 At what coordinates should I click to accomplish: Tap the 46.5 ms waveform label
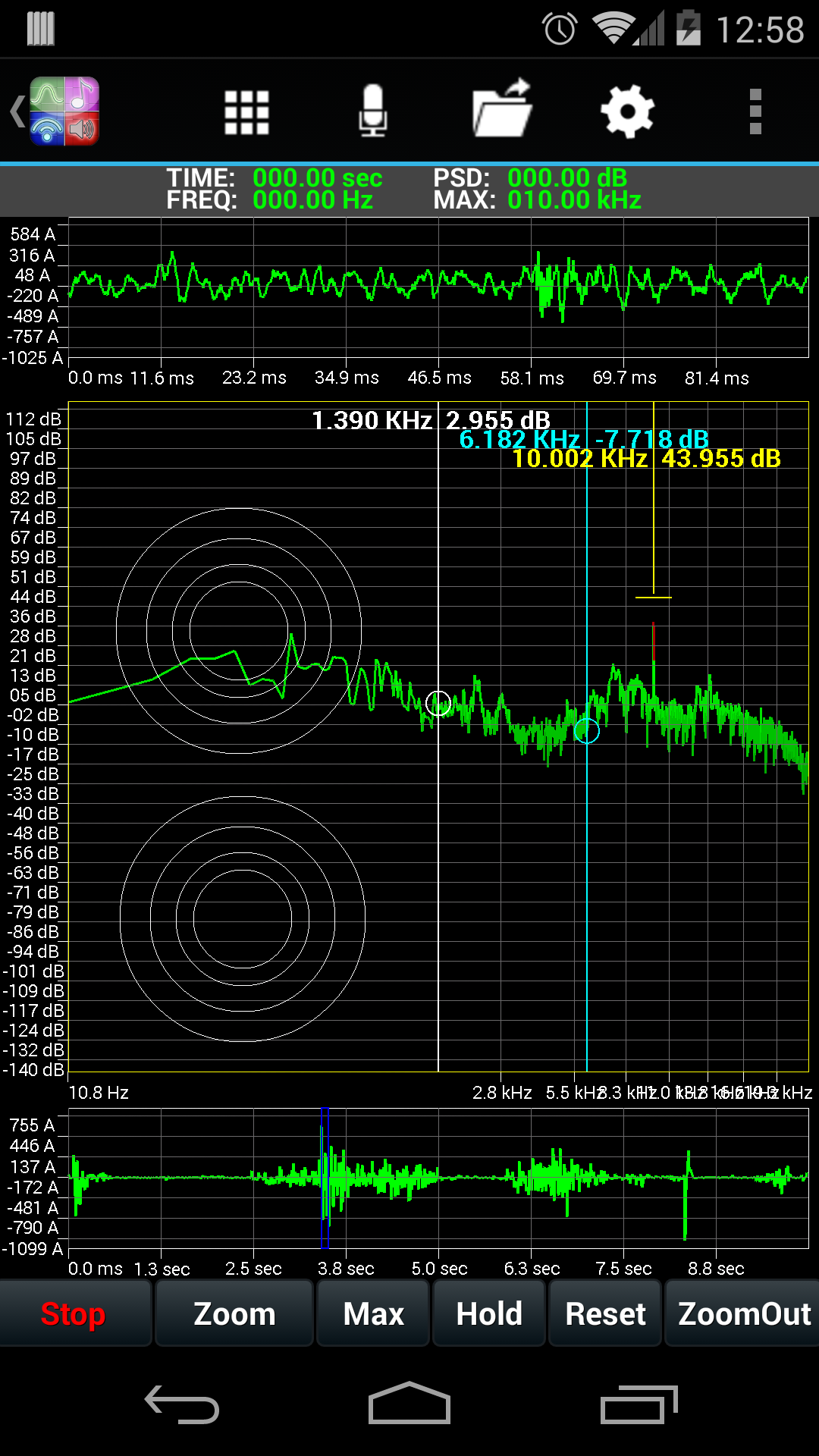(x=440, y=378)
